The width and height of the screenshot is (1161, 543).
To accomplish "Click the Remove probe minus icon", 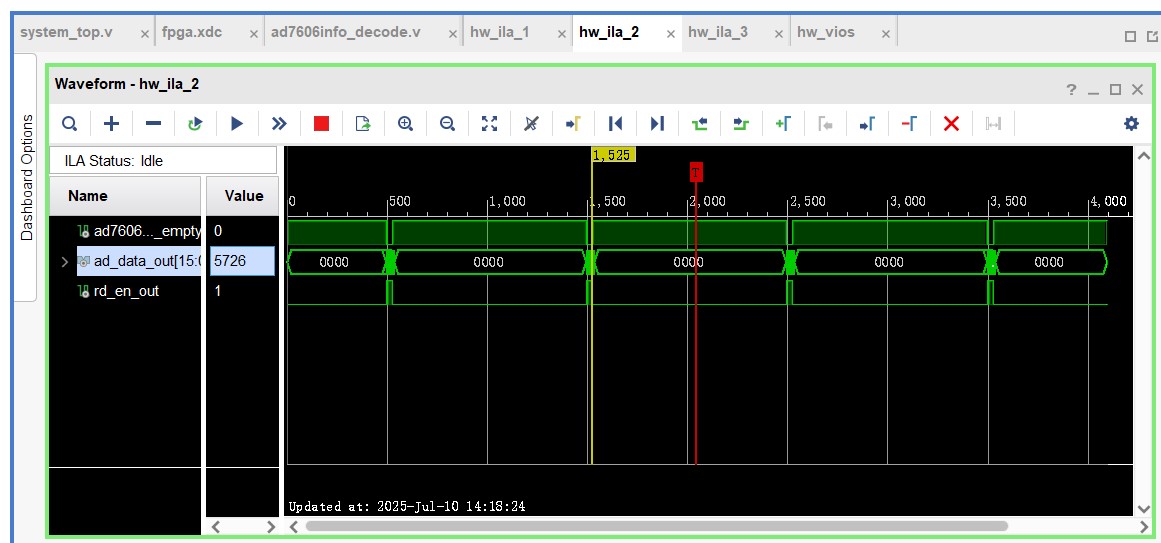I will pos(153,124).
